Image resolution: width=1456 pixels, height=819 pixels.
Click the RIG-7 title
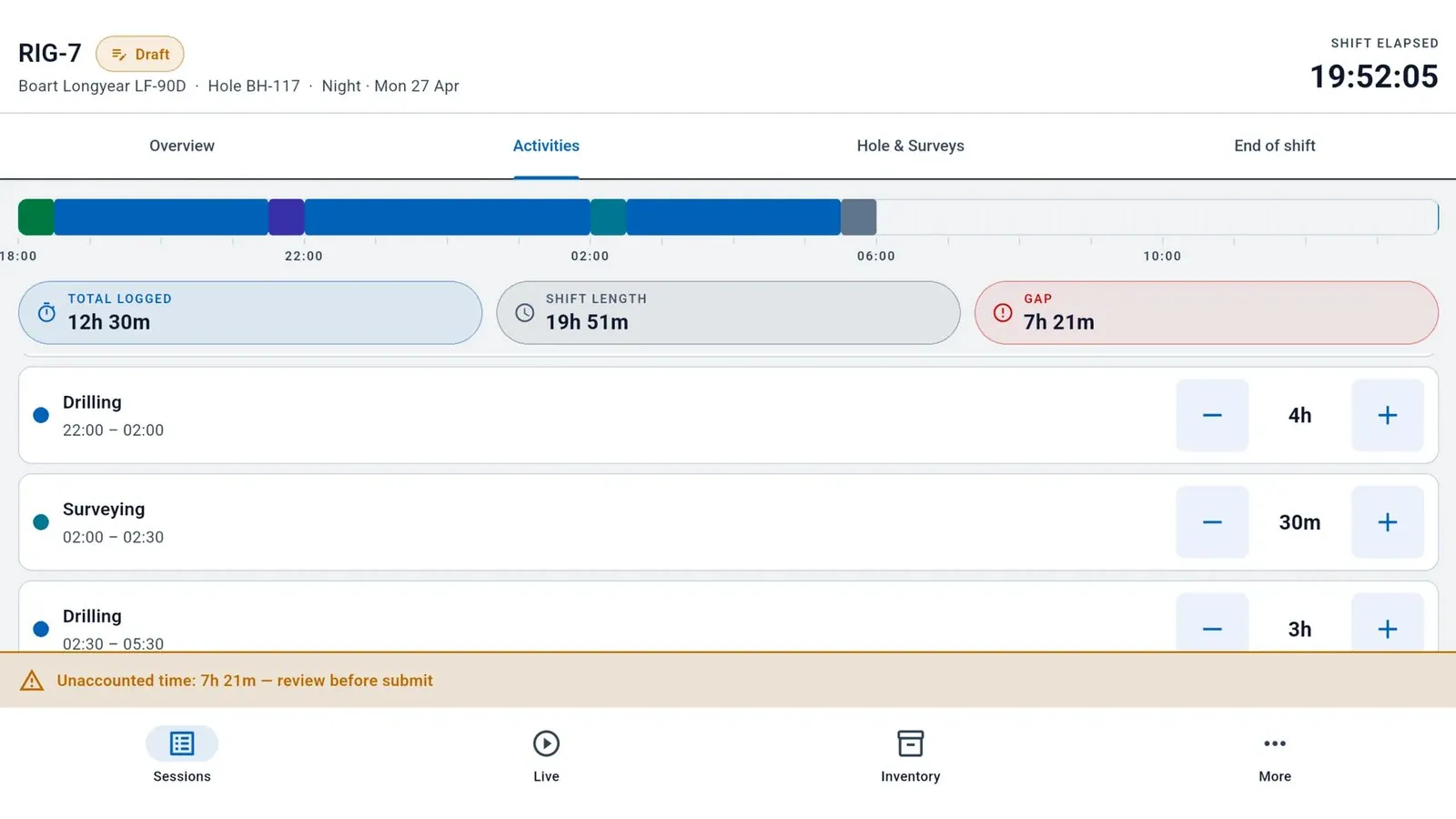click(50, 54)
